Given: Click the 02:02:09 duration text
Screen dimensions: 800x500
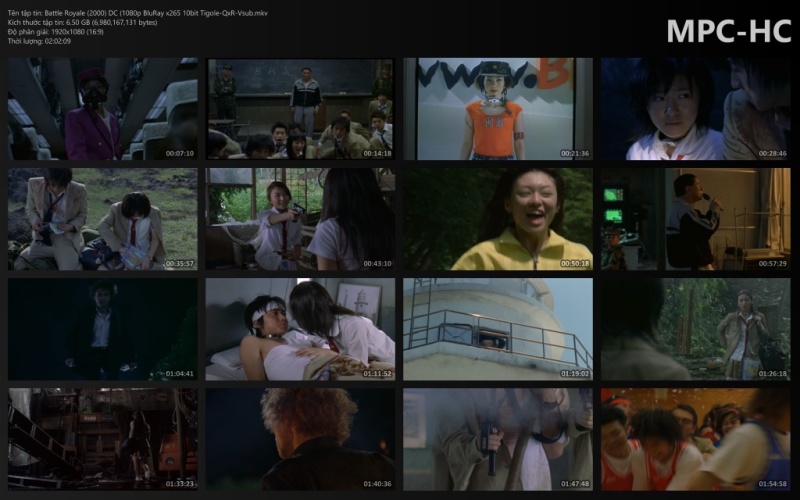Looking at the screenshot, I should pos(39,41).
